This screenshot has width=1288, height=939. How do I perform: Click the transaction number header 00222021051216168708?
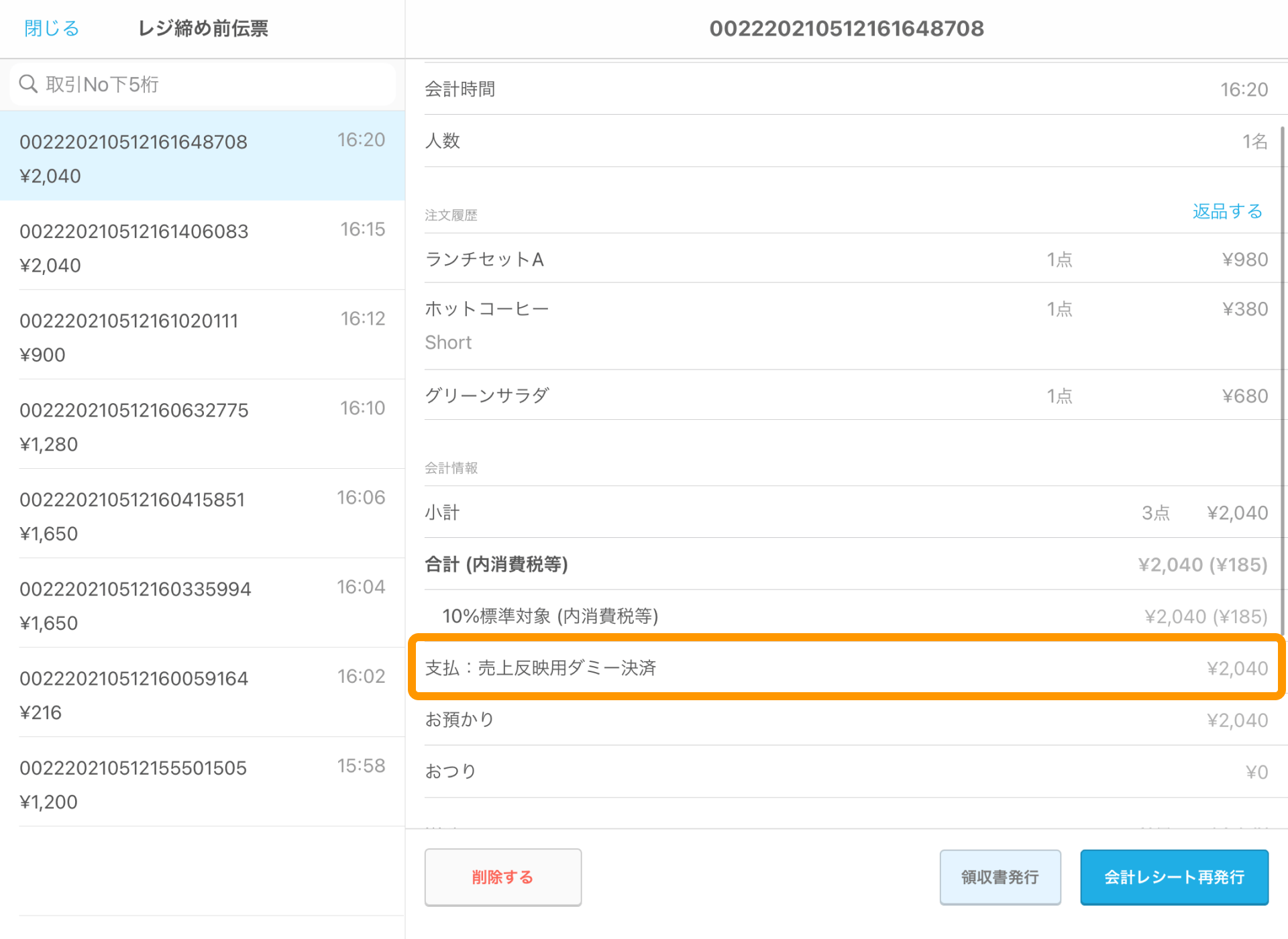847,28
